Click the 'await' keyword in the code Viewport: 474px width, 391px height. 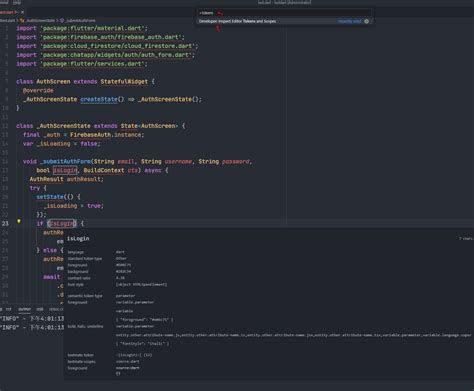(51, 277)
